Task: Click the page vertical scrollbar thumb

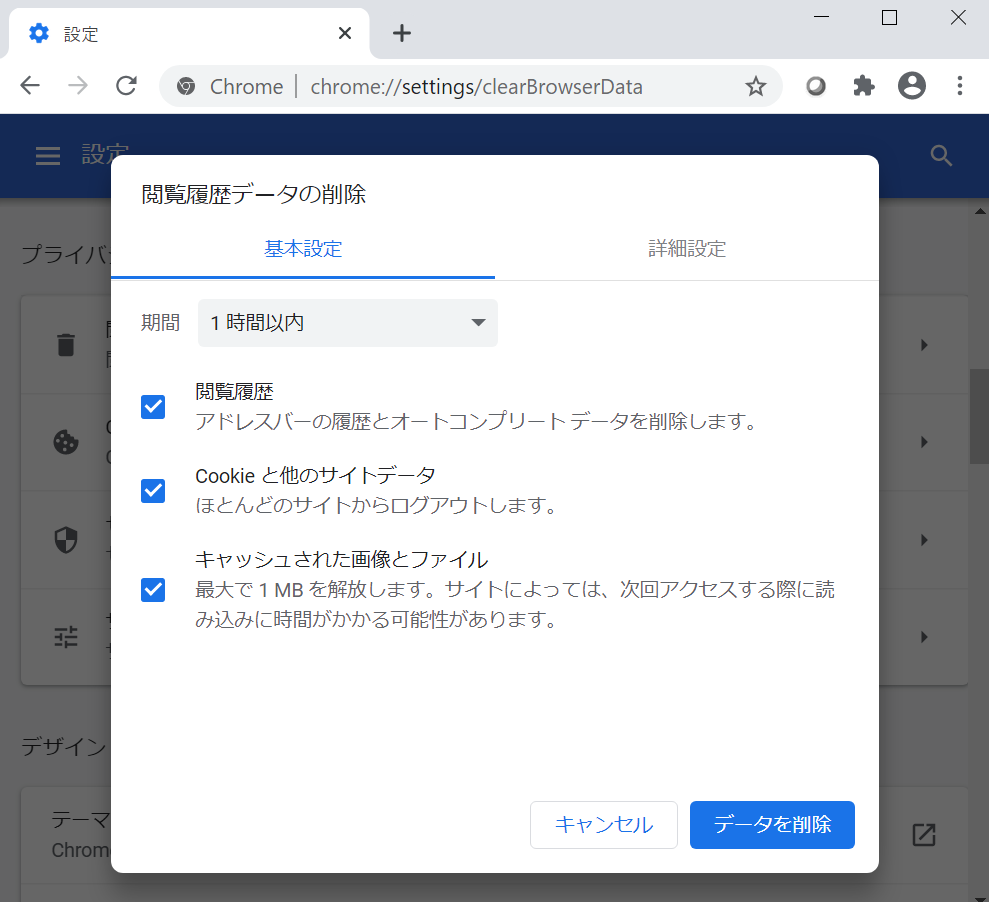Action: pyautogui.click(x=980, y=417)
